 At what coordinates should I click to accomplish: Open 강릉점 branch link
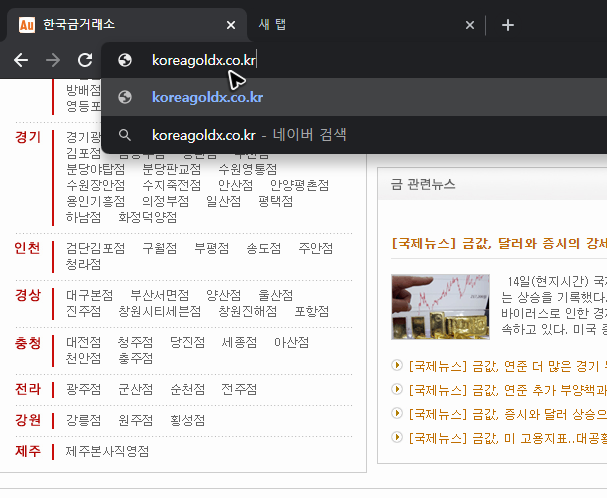coord(83,421)
